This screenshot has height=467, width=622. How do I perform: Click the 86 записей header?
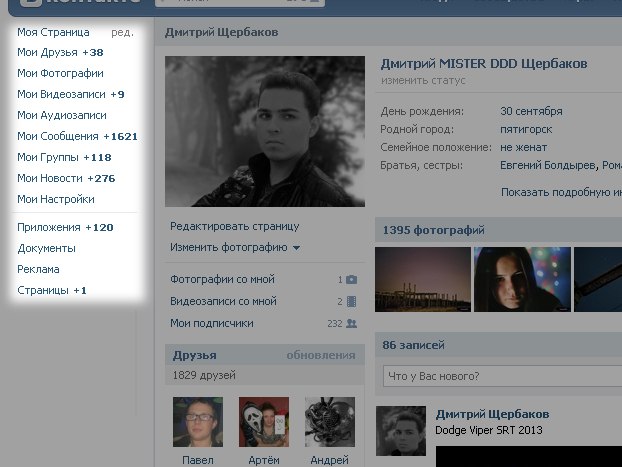pyautogui.click(x=413, y=345)
